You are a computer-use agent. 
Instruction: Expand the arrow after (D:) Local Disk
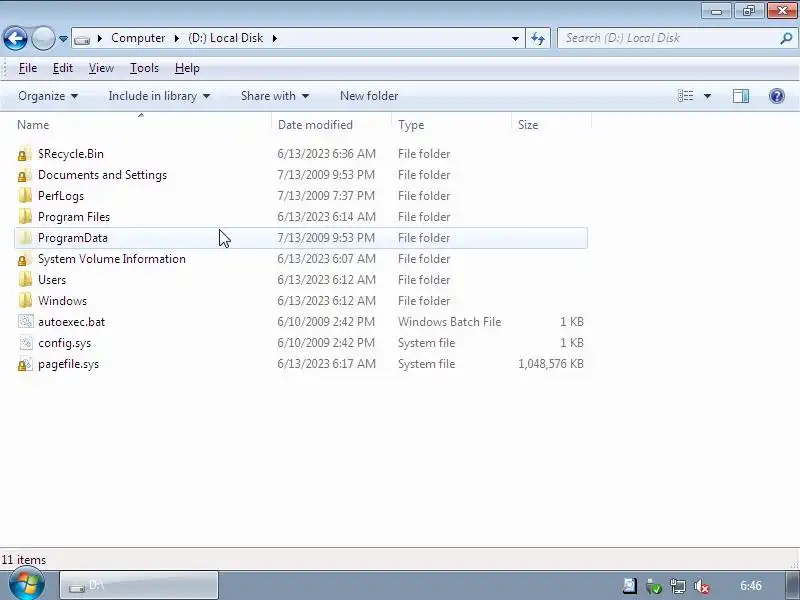coord(274,38)
